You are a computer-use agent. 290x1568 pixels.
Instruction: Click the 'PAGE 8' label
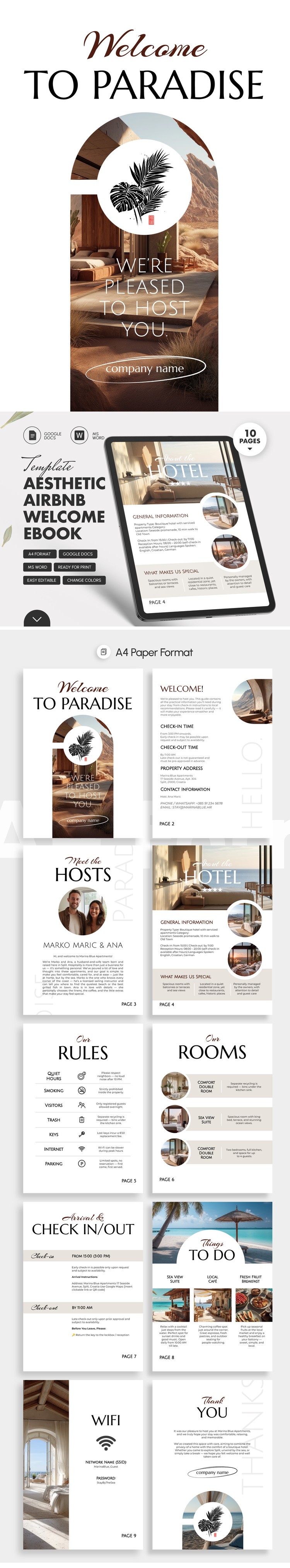167,1357
